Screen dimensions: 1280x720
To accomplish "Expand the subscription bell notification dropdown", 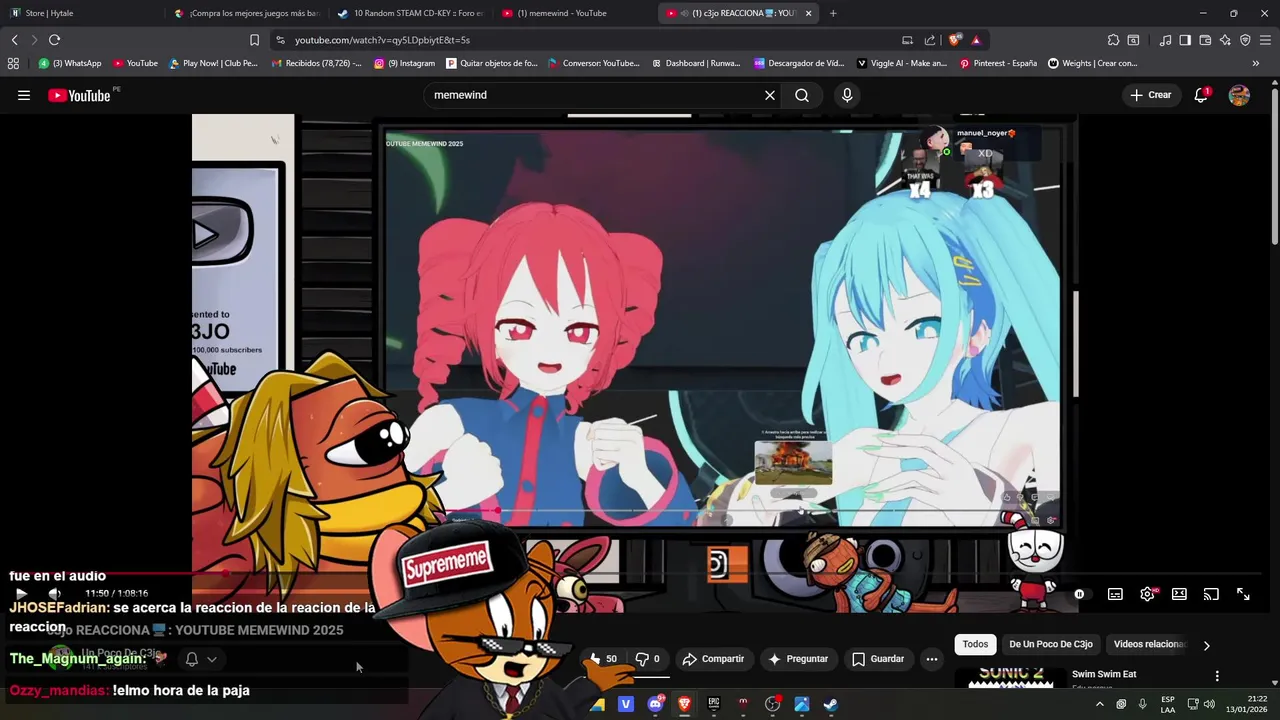I will 201,659.
